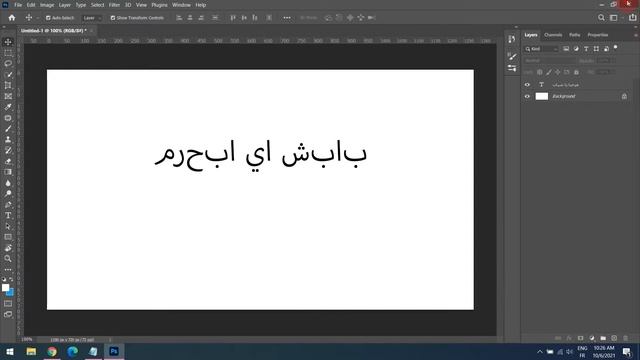640x360 pixels.
Task: Toggle the Show Transform Controls checkbox
Action: [113, 18]
